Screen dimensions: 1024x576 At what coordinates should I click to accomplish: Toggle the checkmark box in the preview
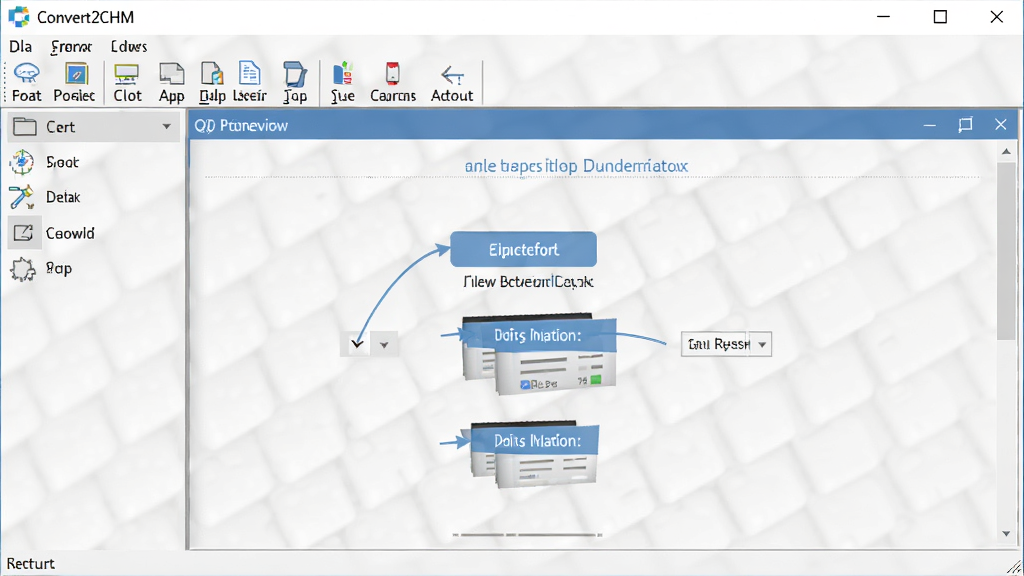pyautogui.click(x=357, y=344)
